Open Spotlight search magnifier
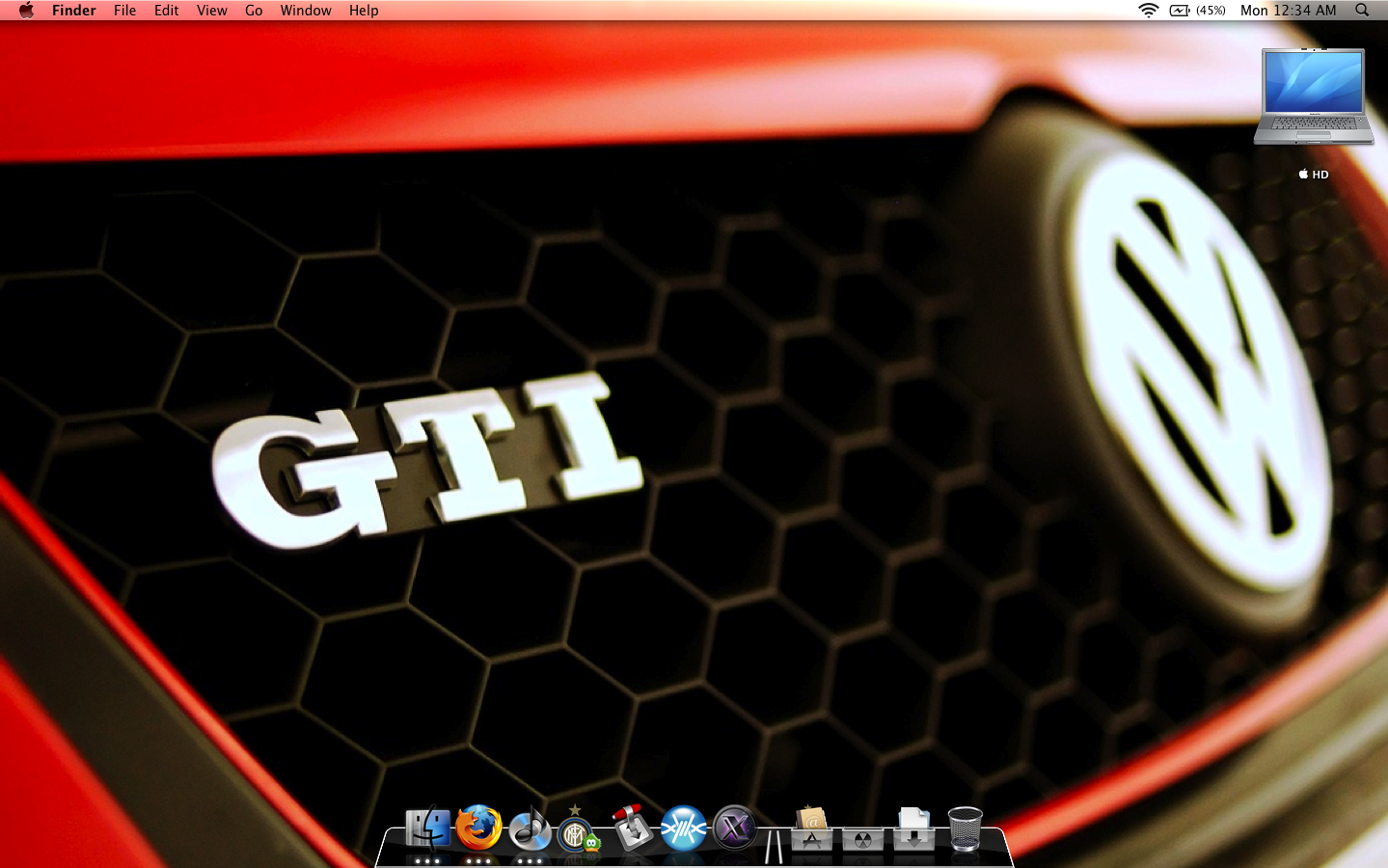This screenshot has height=868, width=1388. pyautogui.click(x=1362, y=10)
